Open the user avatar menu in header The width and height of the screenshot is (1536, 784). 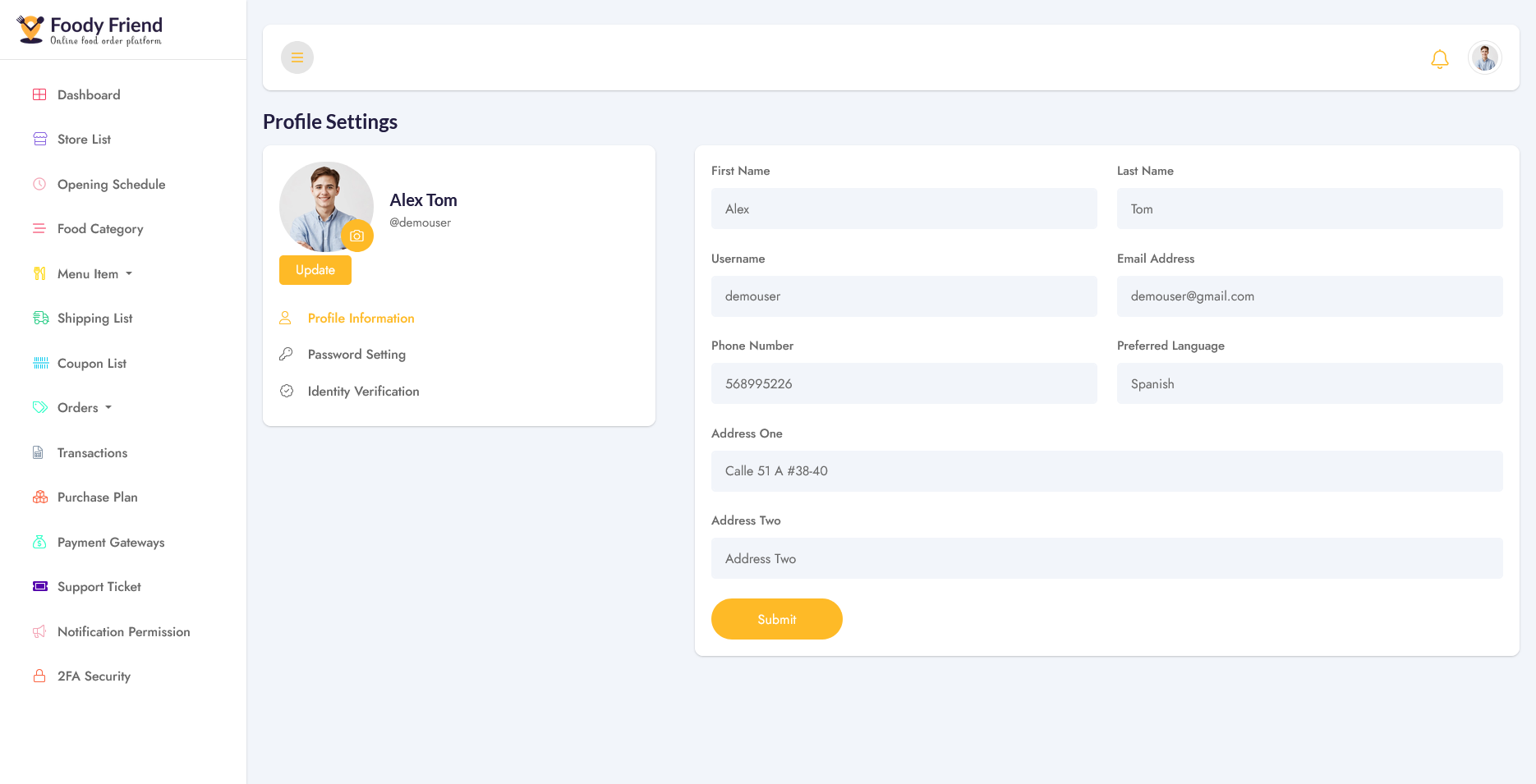pyautogui.click(x=1485, y=57)
